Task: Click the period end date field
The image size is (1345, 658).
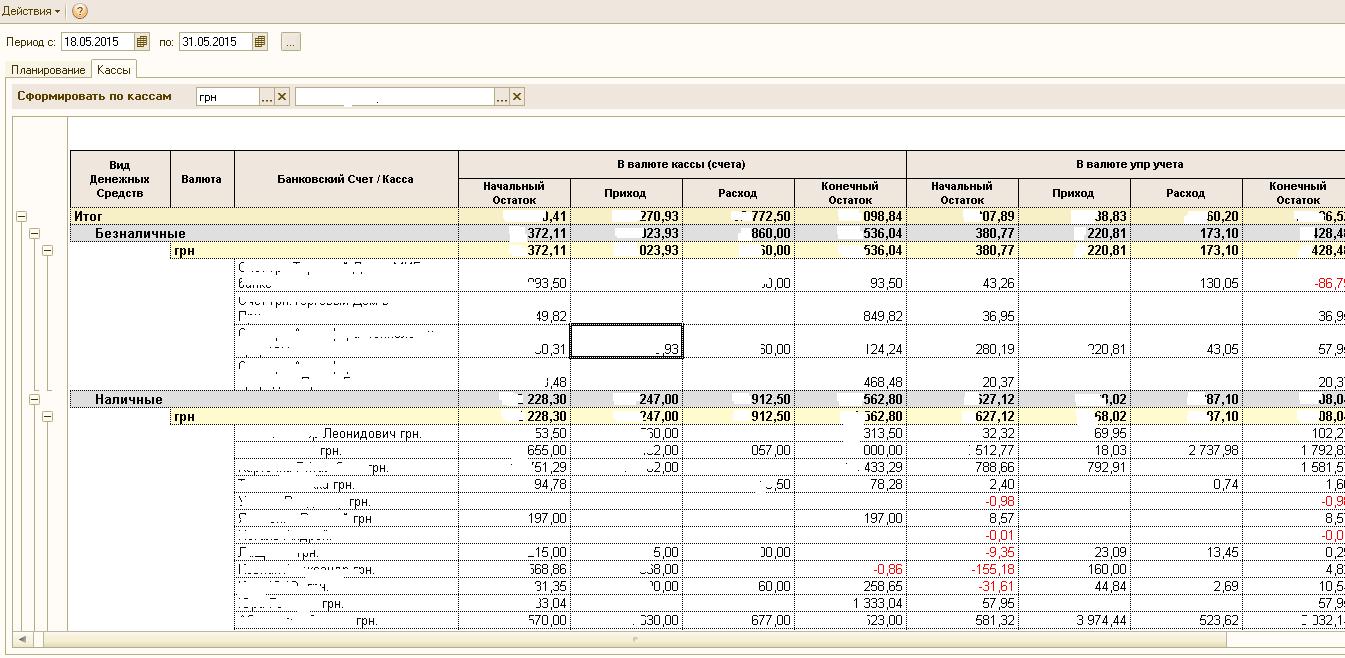Action: (216, 42)
